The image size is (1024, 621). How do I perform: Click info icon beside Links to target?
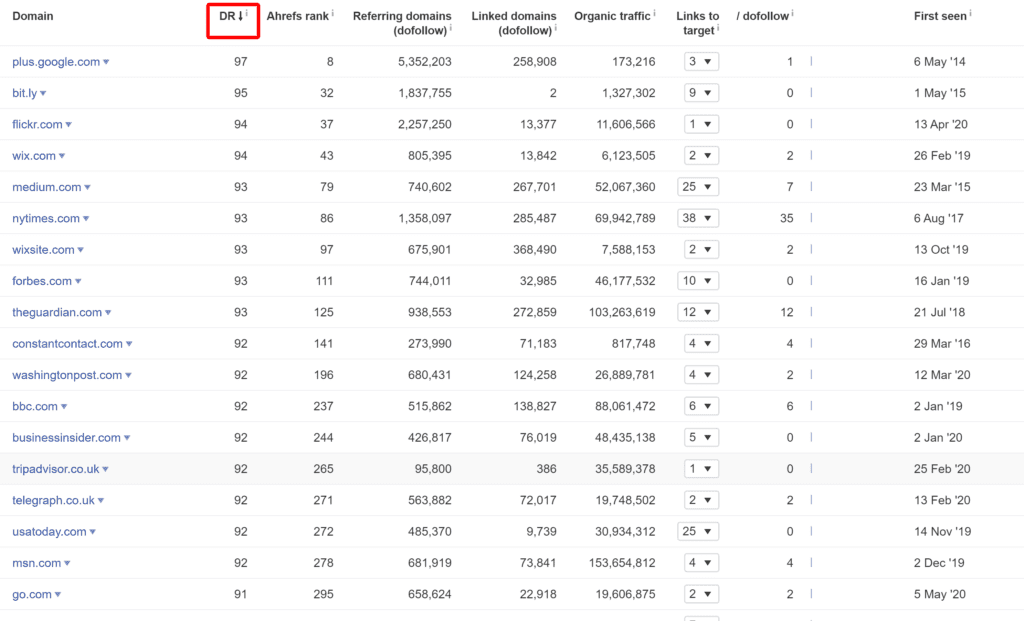[x=718, y=27]
